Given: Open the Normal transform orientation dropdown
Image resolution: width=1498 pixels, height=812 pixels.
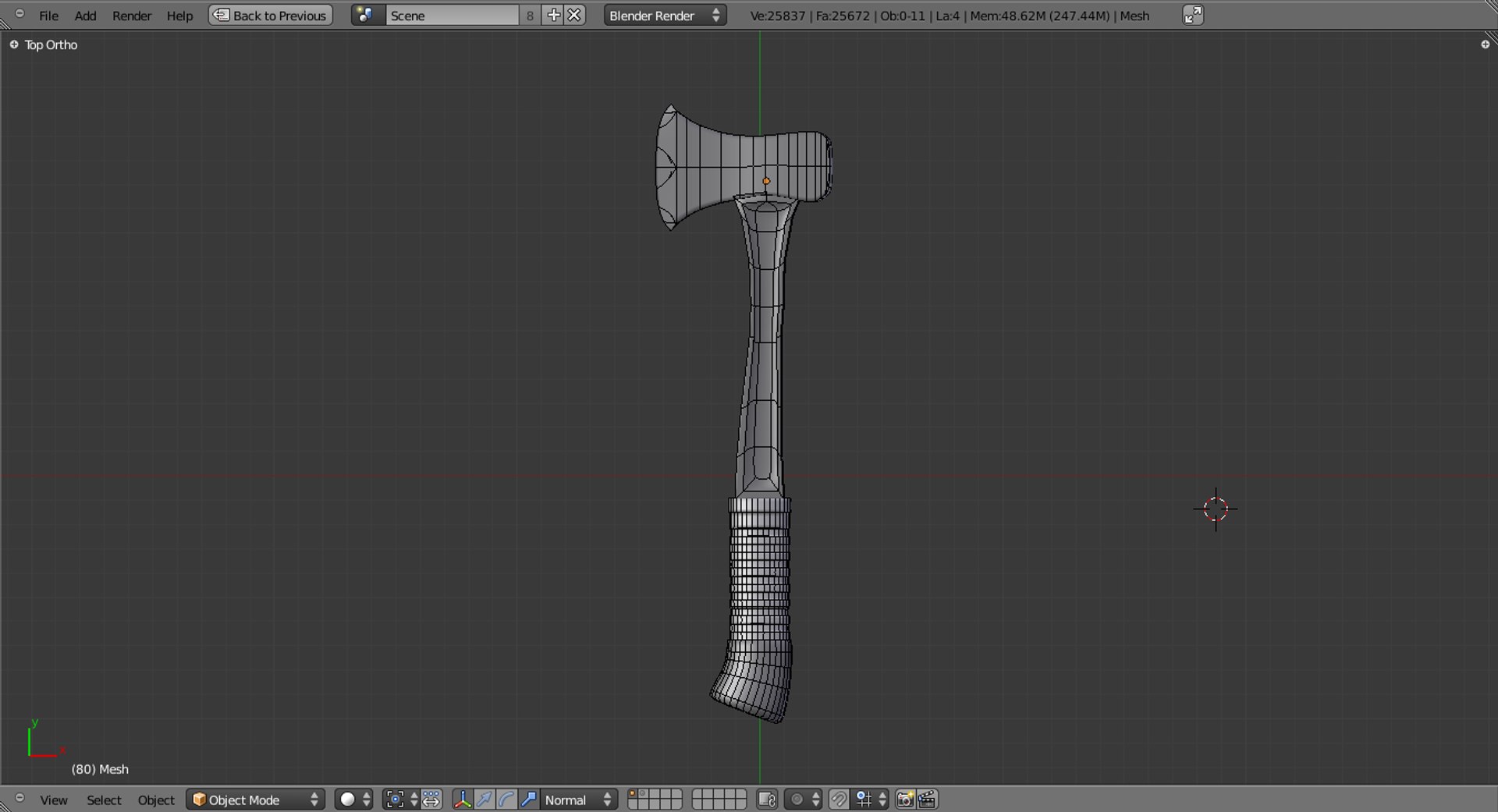Looking at the screenshot, I should (578, 800).
